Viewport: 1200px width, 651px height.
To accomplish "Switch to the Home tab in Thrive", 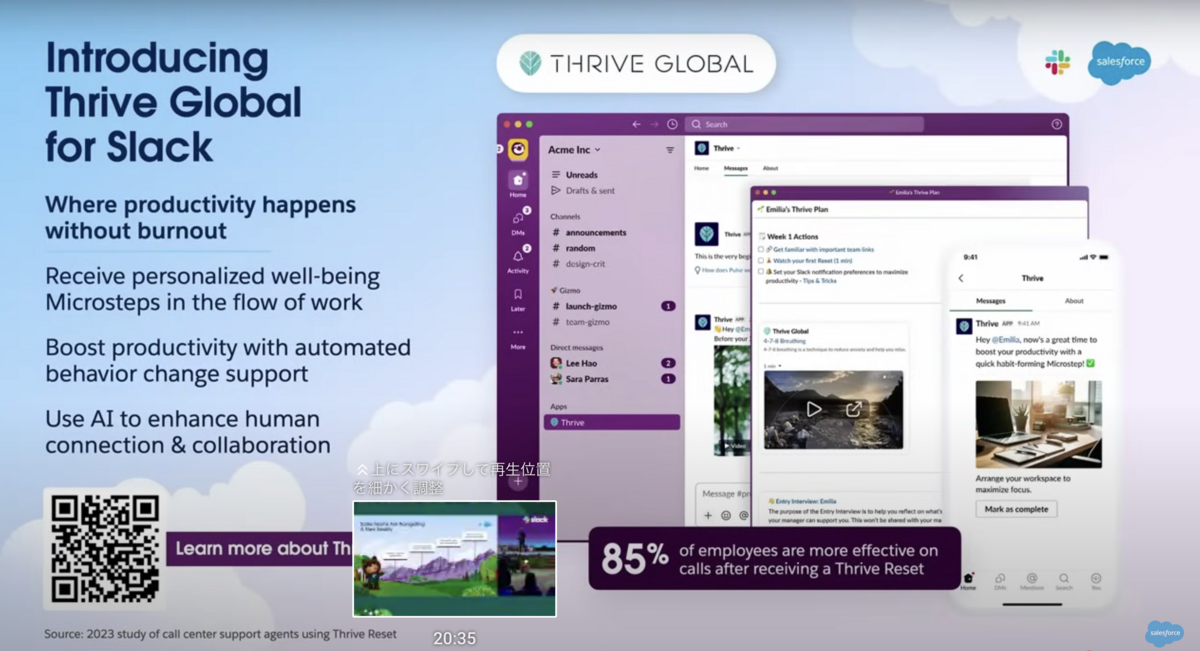I will pos(702,168).
